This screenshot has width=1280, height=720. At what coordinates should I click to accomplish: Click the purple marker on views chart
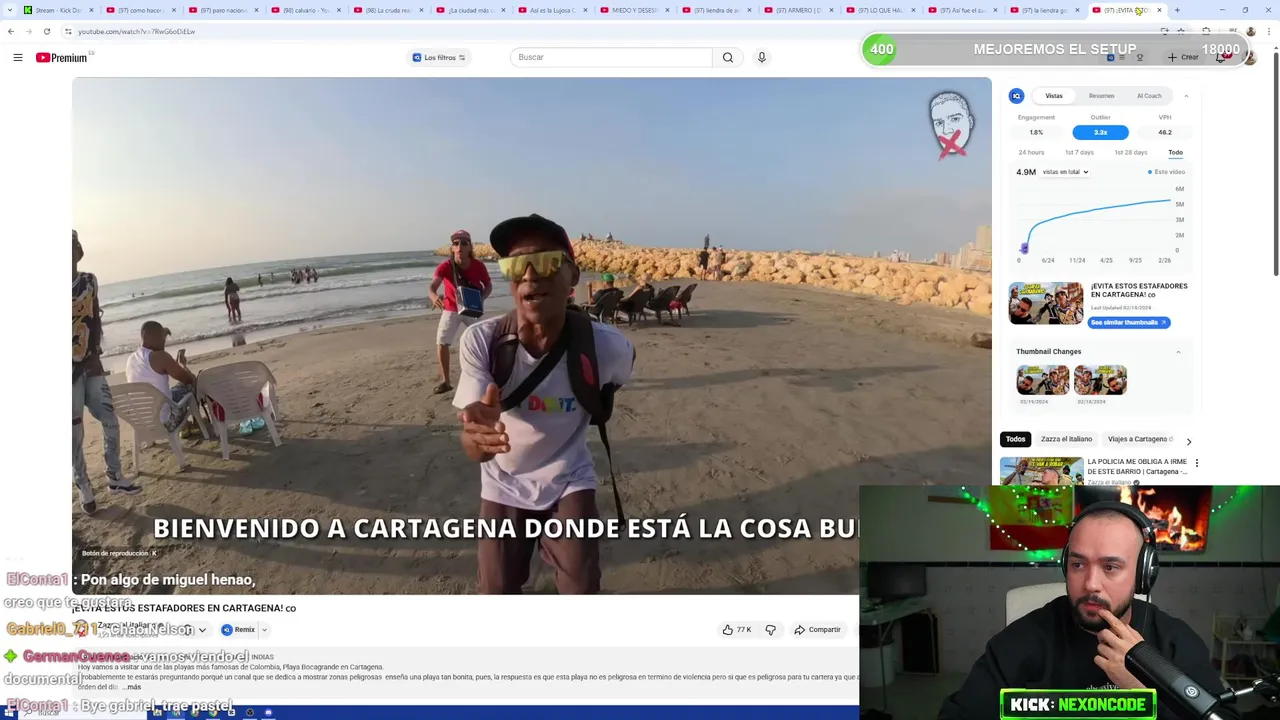coord(1024,248)
